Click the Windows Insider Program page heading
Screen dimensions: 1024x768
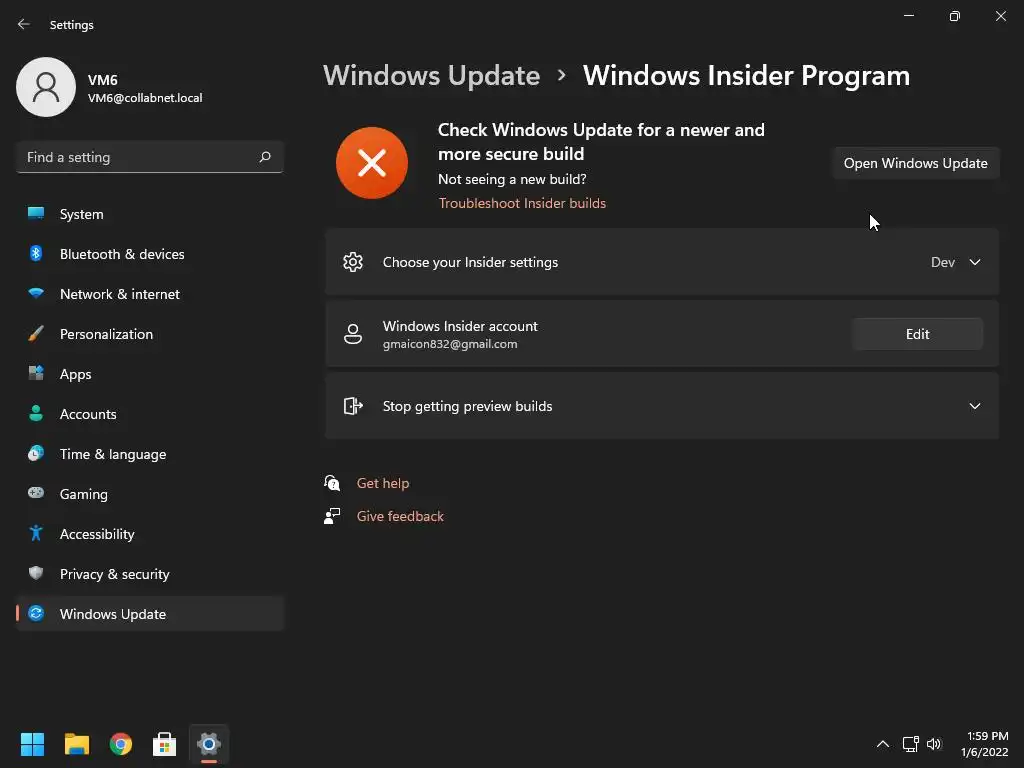click(x=746, y=75)
